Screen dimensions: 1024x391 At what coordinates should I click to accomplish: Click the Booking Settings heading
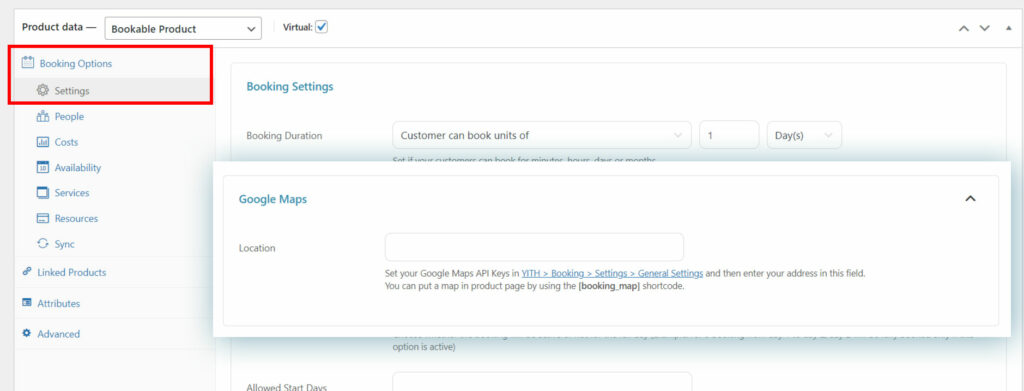[290, 86]
